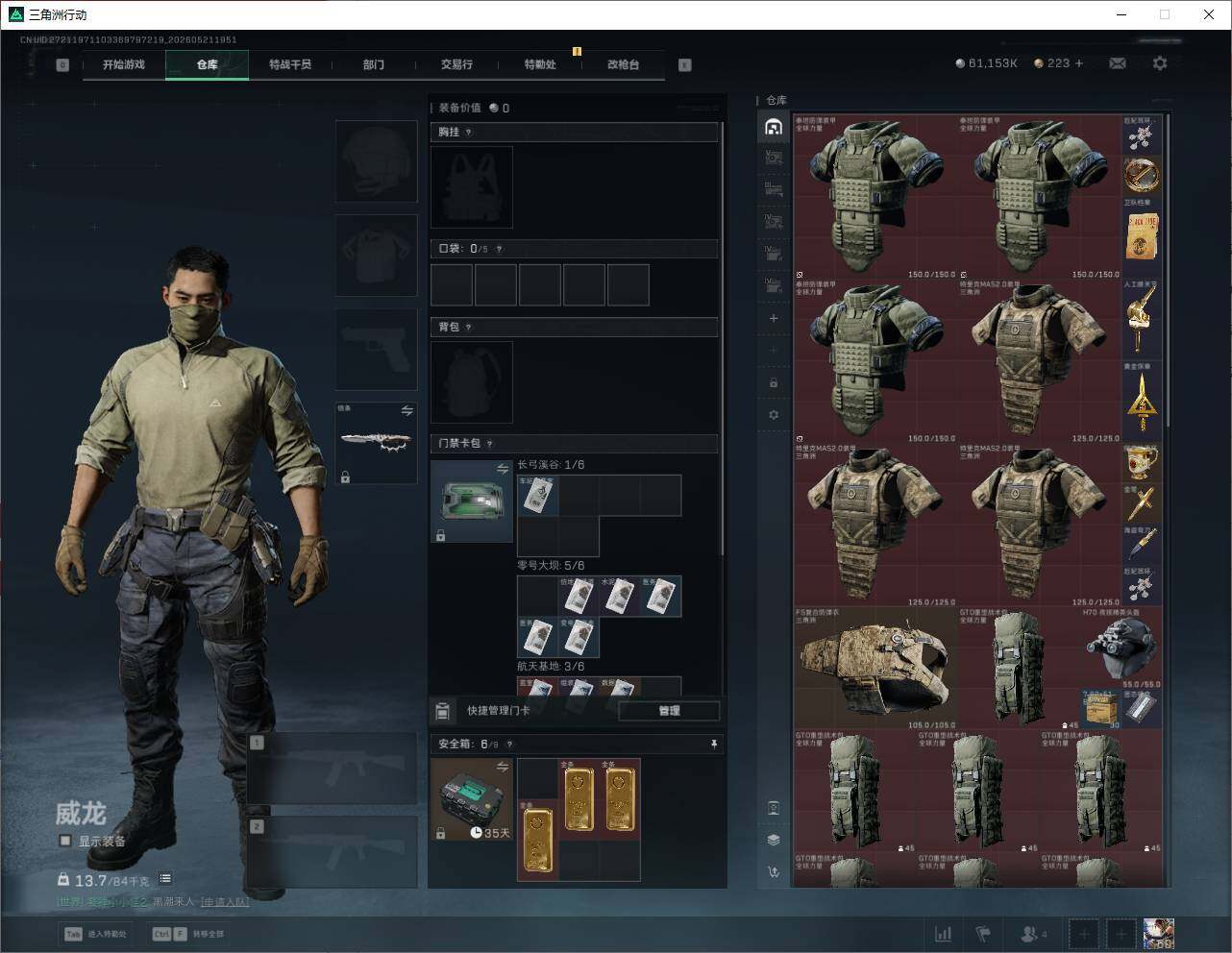Open the friends list icon showing 4

coord(1033,934)
